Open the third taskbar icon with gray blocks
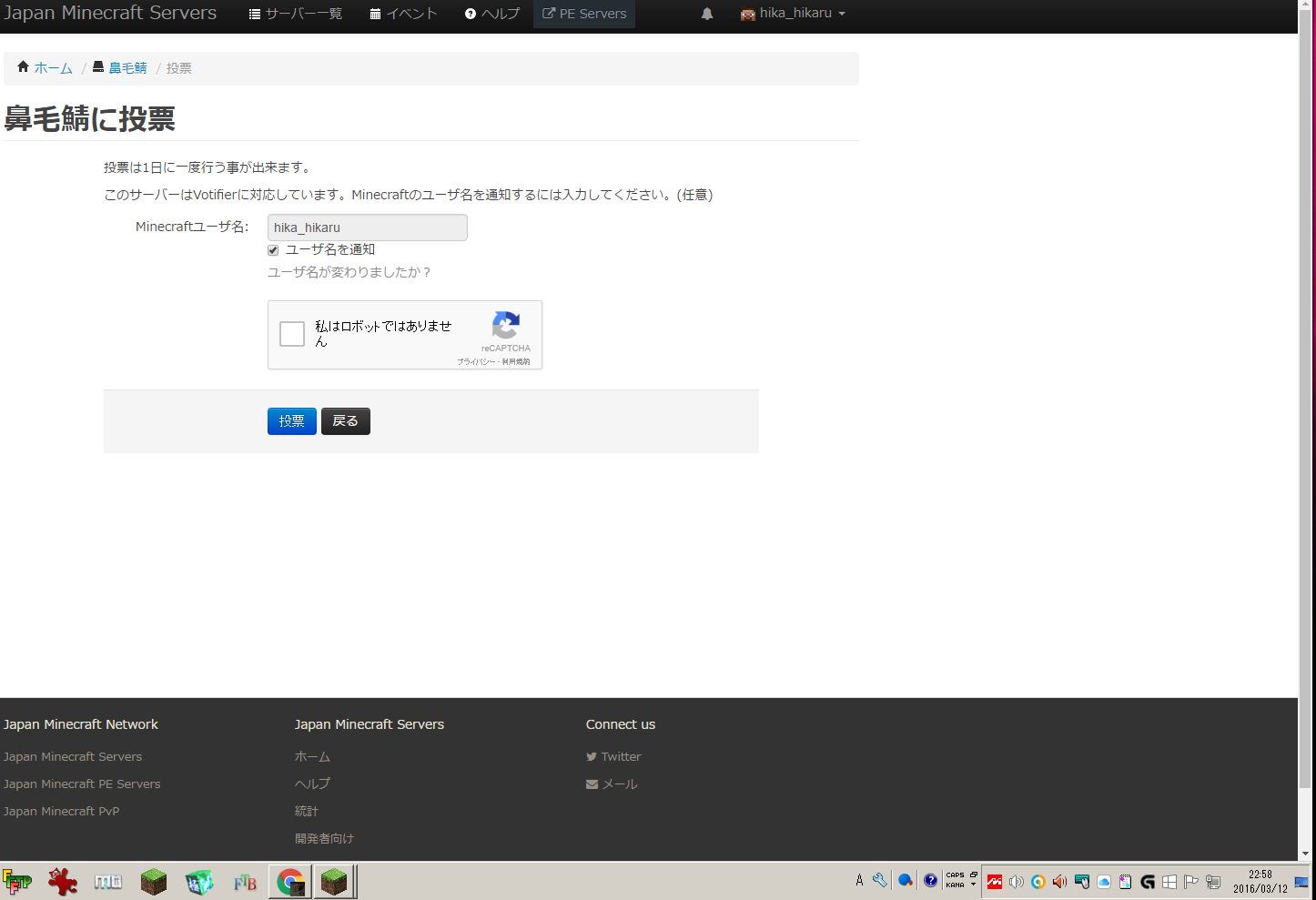The height and width of the screenshot is (900, 1316). click(x=108, y=881)
